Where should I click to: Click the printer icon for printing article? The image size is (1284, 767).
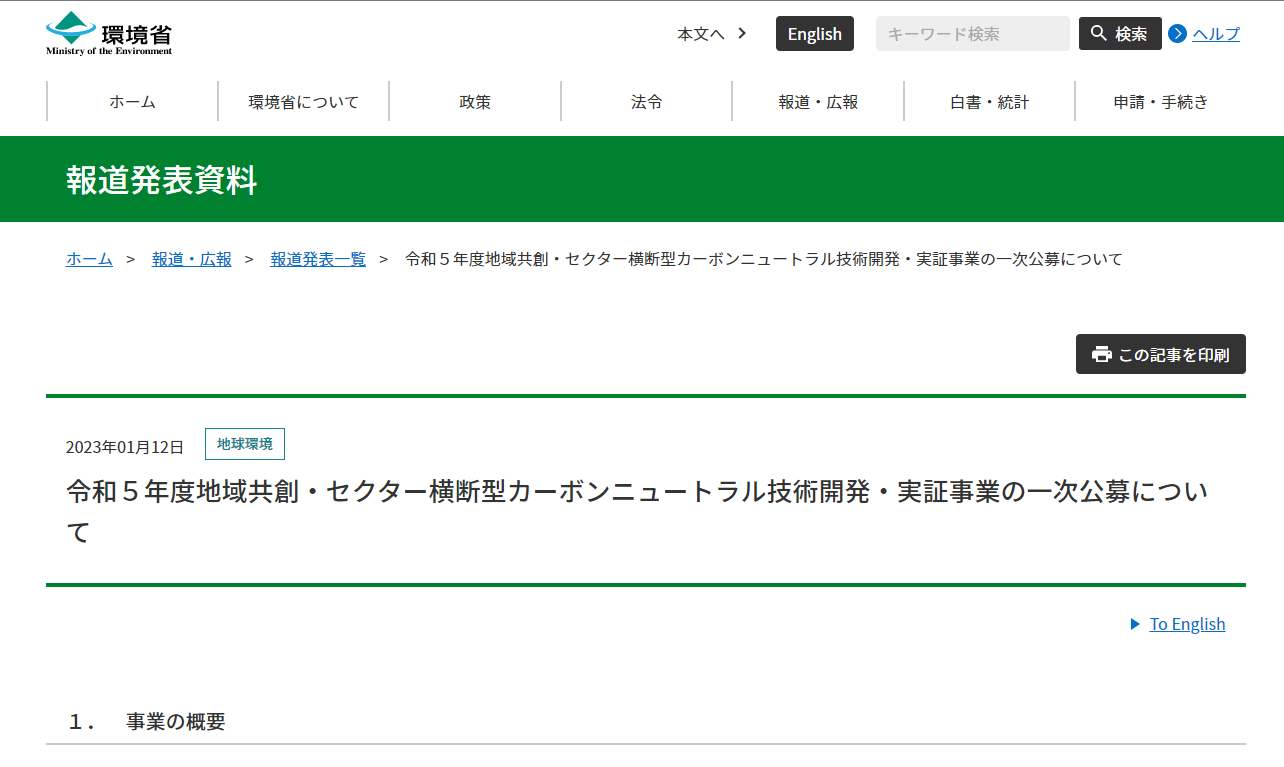pos(1102,354)
